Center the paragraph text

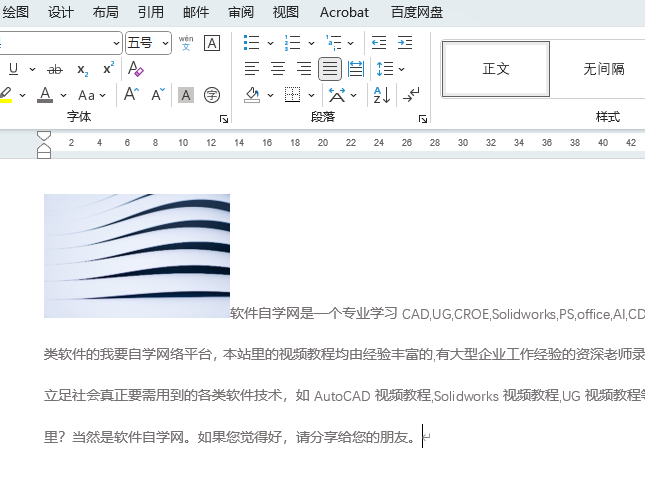pyautogui.click(x=278, y=69)
